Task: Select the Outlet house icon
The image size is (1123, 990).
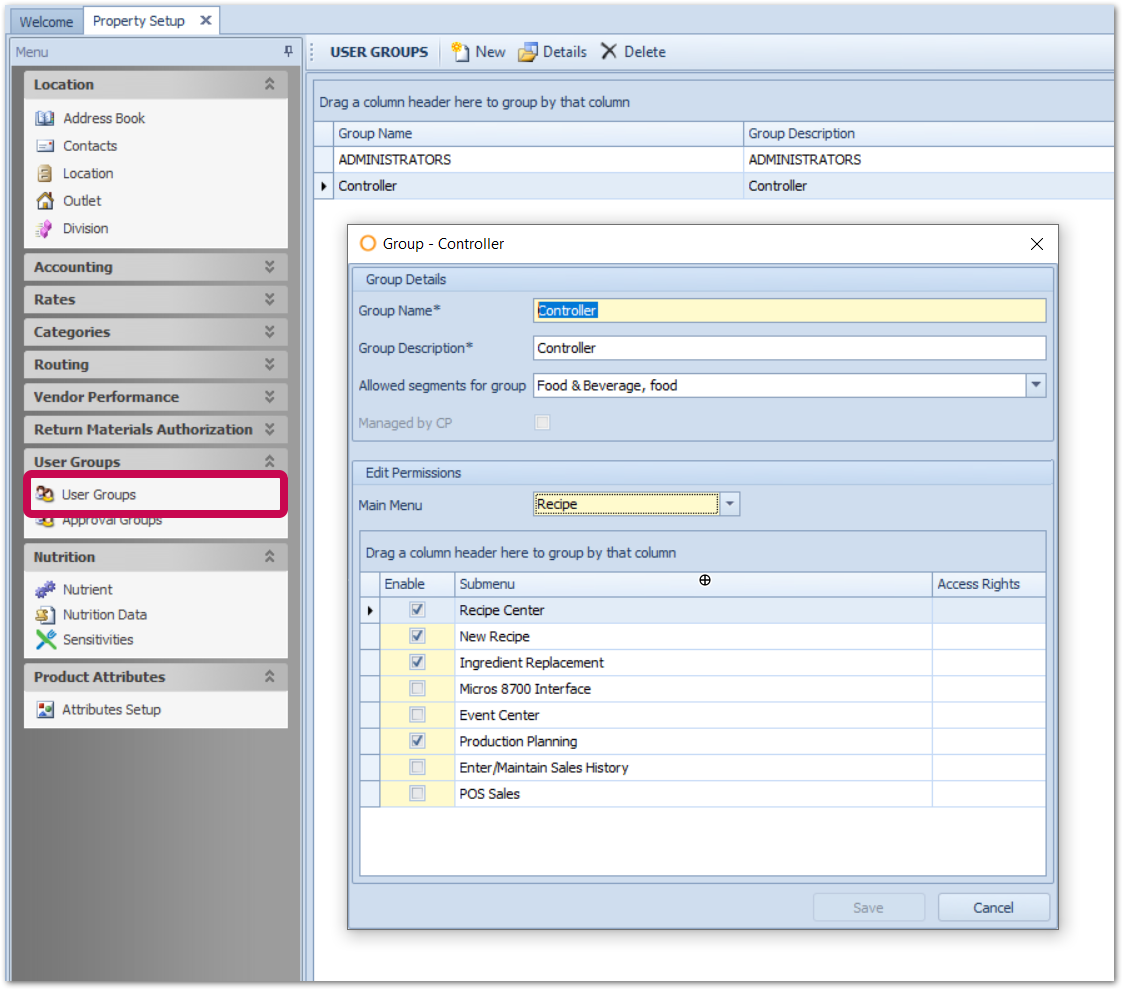Action: (x=45, y=201)
